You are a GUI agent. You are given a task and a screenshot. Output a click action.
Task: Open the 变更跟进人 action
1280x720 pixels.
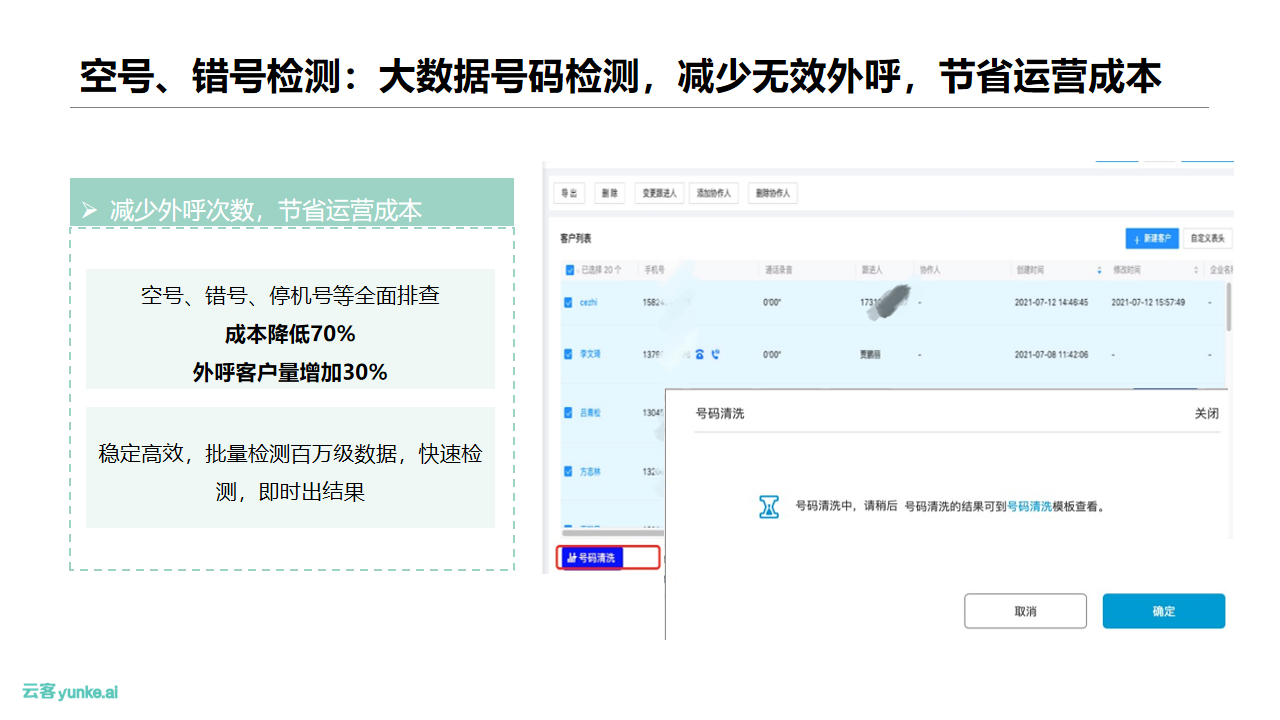point(659,193)
